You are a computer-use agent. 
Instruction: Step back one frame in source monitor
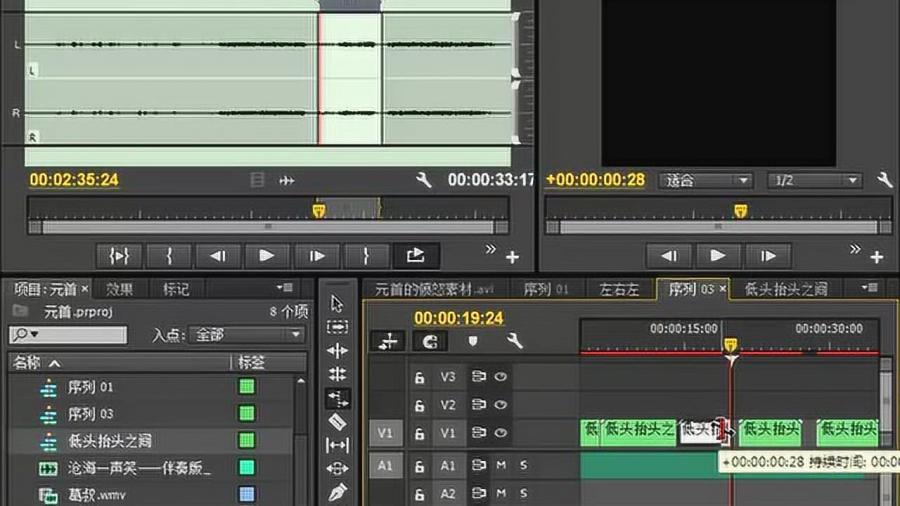(x=218, y=256)
